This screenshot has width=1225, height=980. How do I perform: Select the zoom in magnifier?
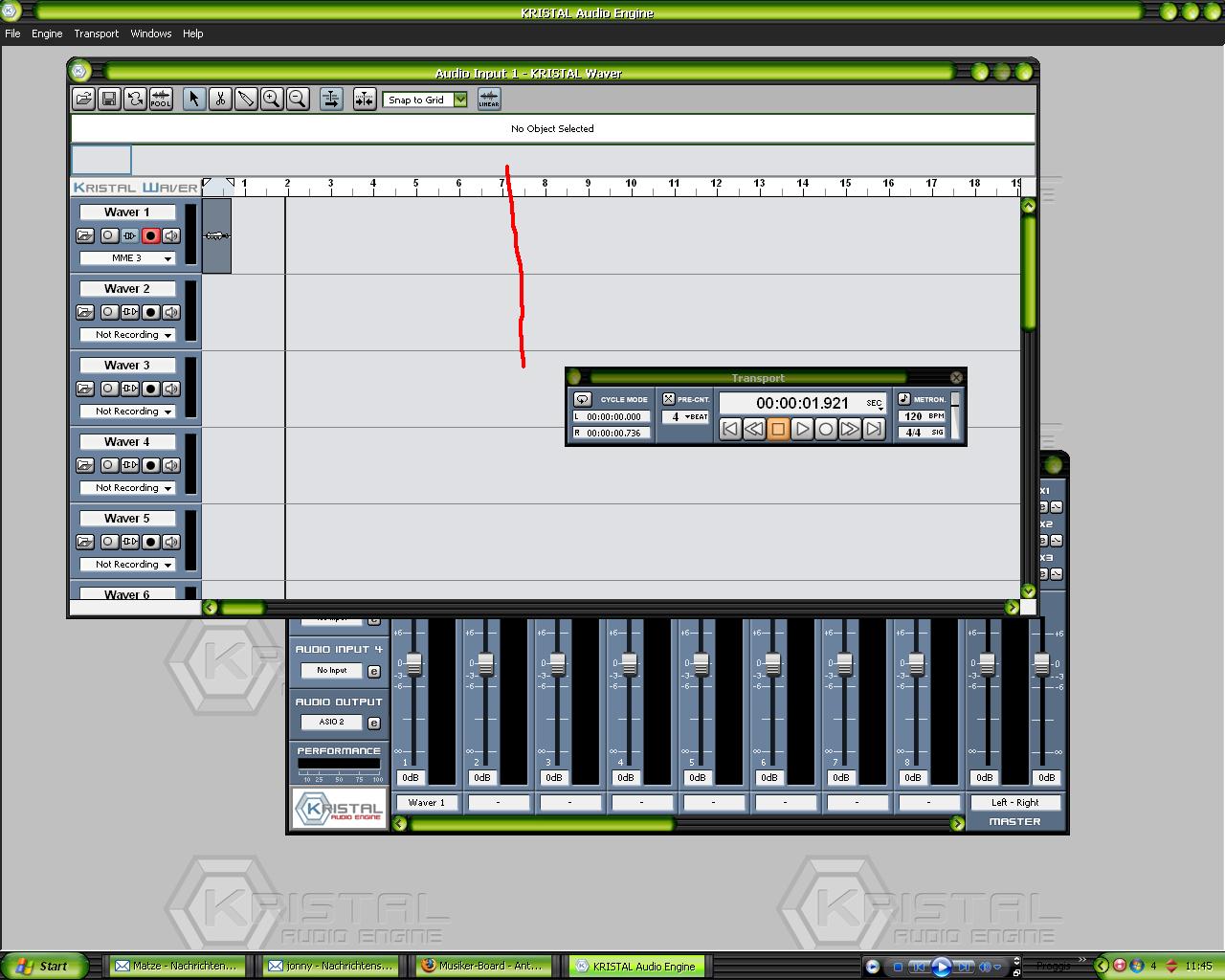pyautogui.click(x=272, y=99)
